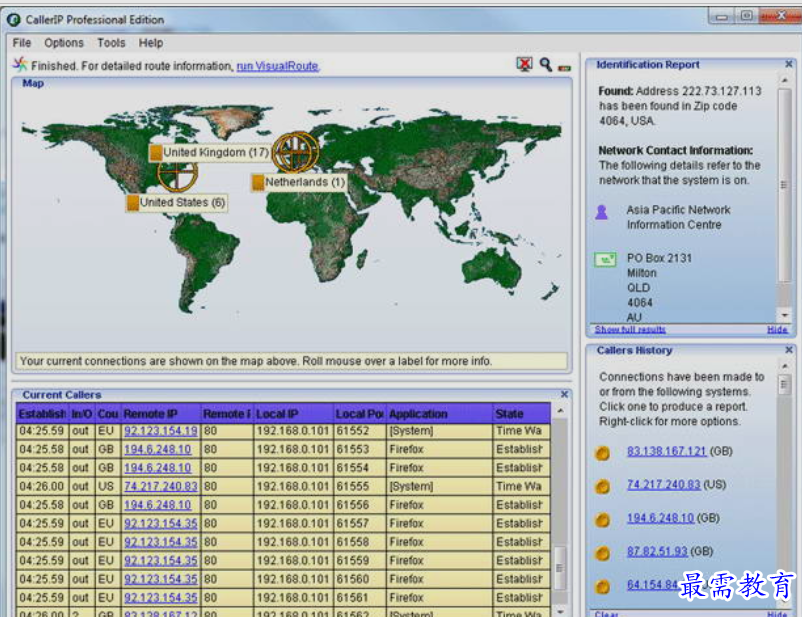
Task: Click the Clear link in Callers History
Action: click(x=607, y=613)
